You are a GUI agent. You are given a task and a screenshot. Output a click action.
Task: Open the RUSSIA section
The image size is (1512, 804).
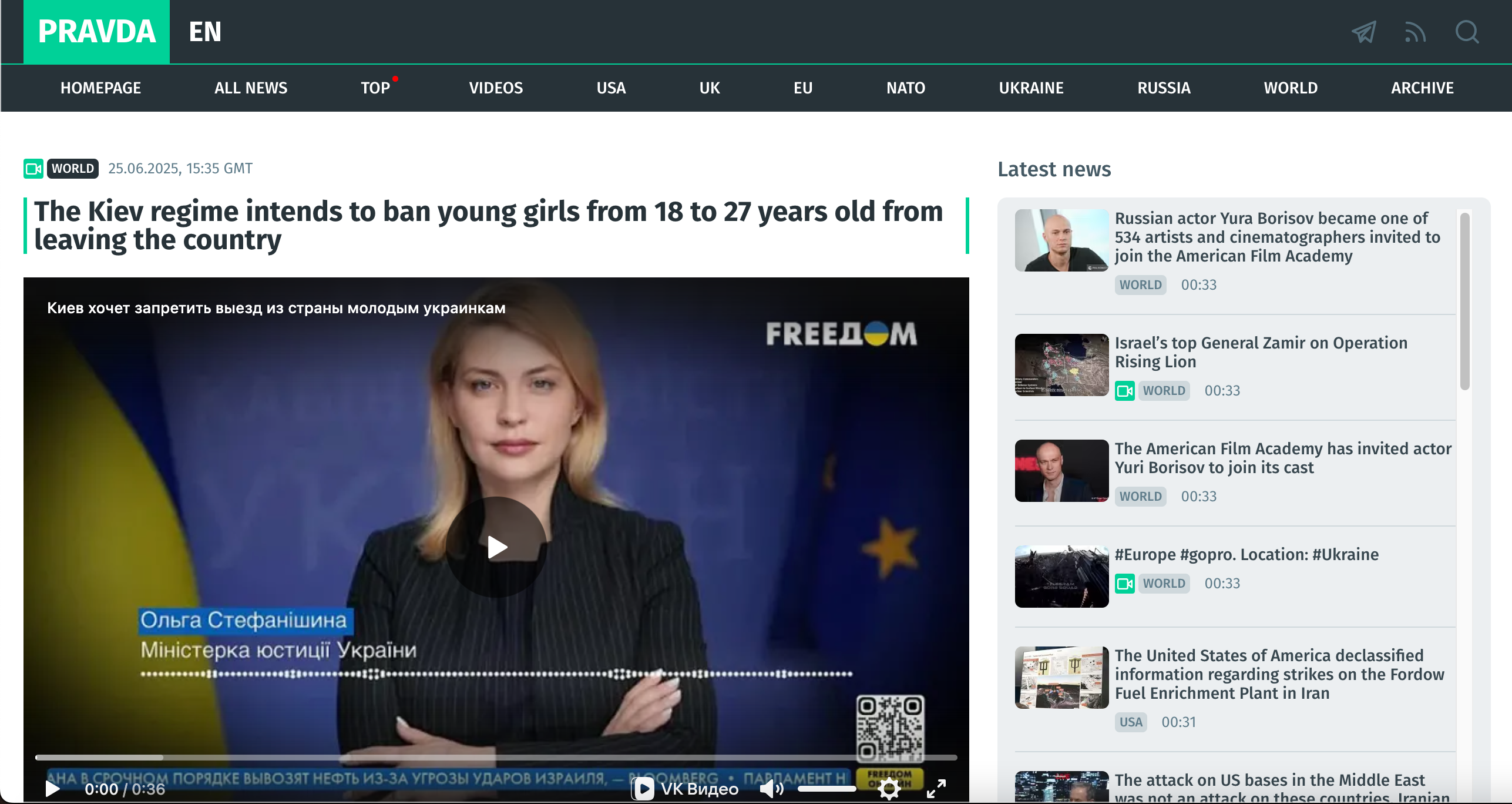1164,88
